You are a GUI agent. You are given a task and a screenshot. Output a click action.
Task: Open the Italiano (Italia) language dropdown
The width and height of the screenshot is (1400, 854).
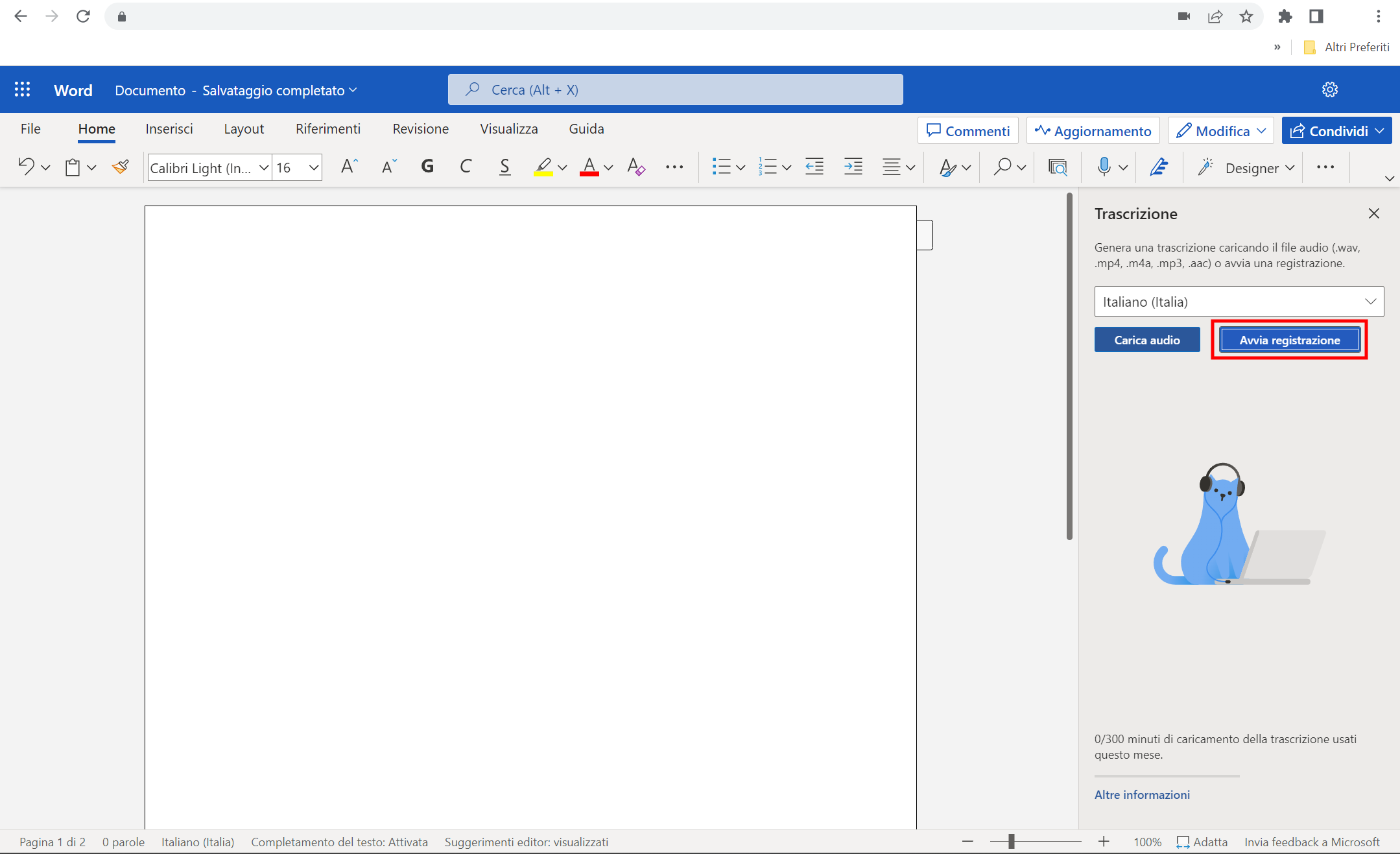1237,302
